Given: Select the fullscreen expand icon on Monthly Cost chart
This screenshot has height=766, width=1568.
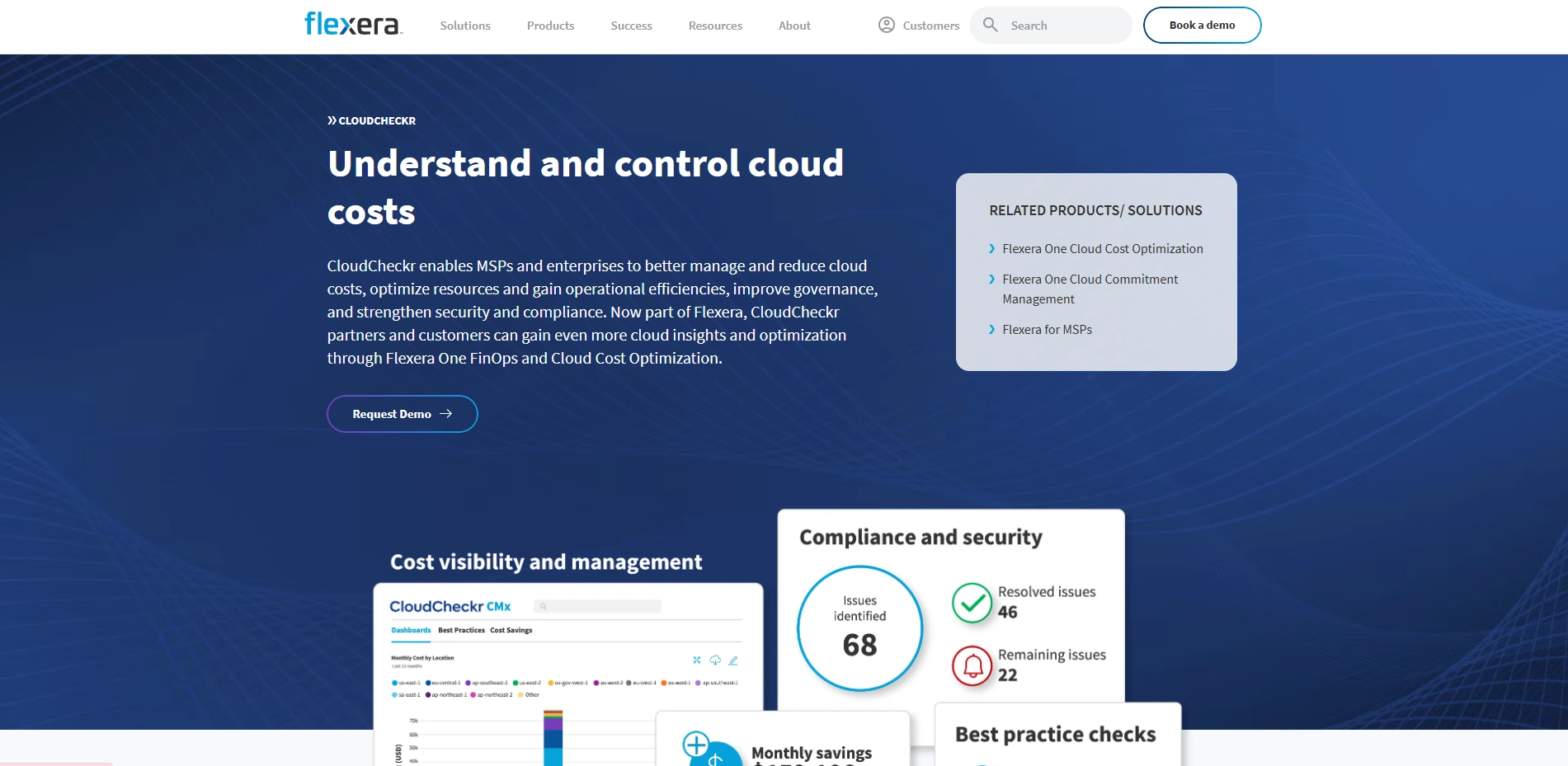Looking at the screenshot, I should (697, 660).
